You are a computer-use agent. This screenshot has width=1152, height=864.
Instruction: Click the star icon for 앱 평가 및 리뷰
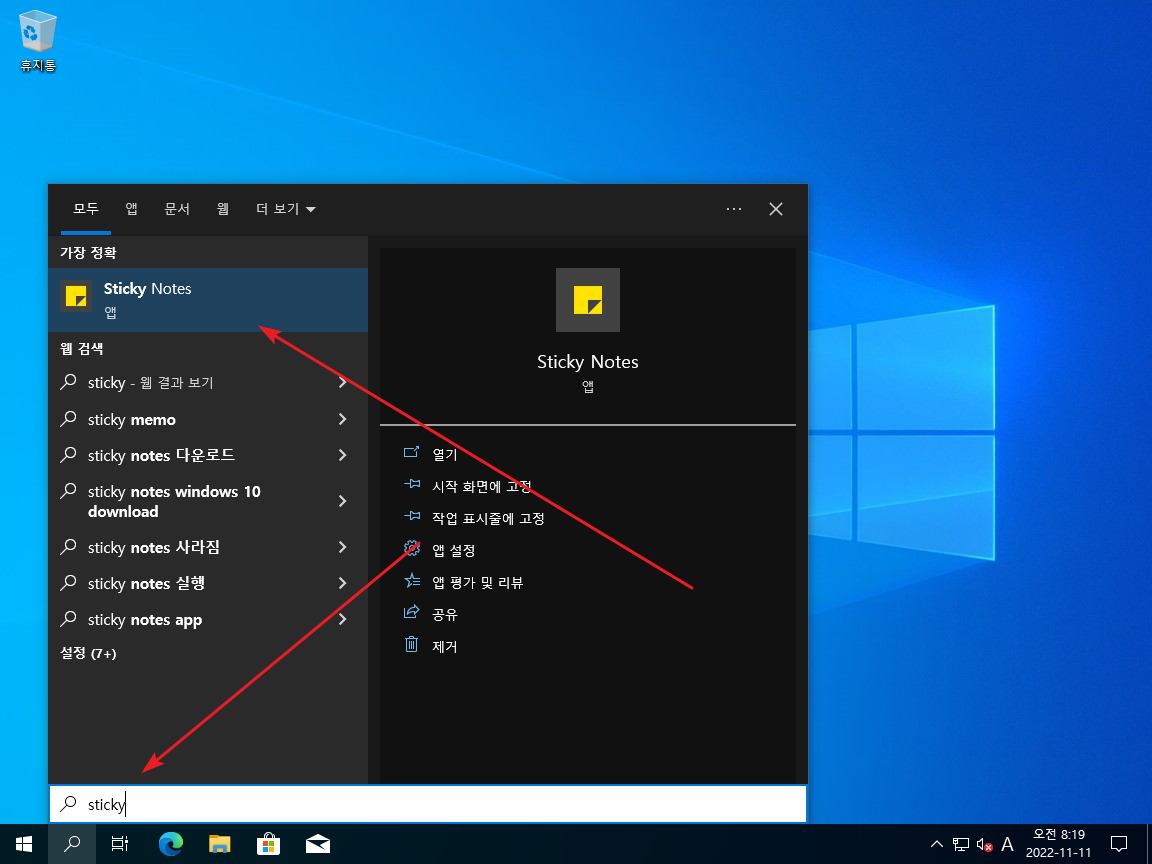[x=411, y=580]
